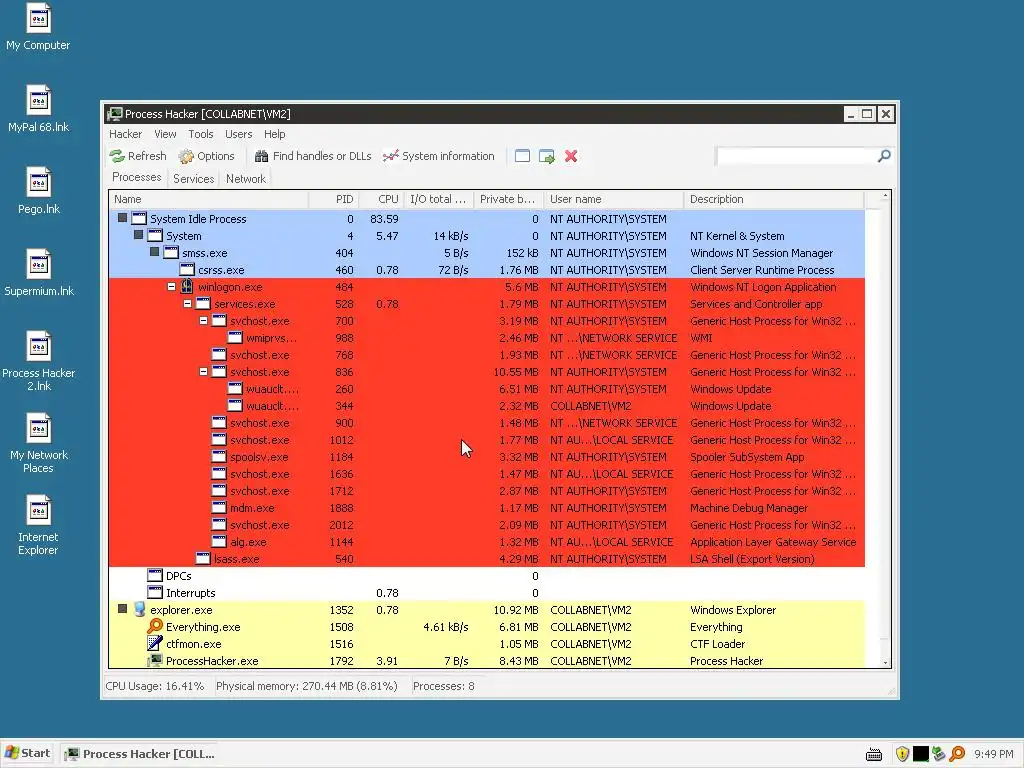Screen dimensions: 1024x768
Task: Click the search magnifier icon
Action: 884,155
